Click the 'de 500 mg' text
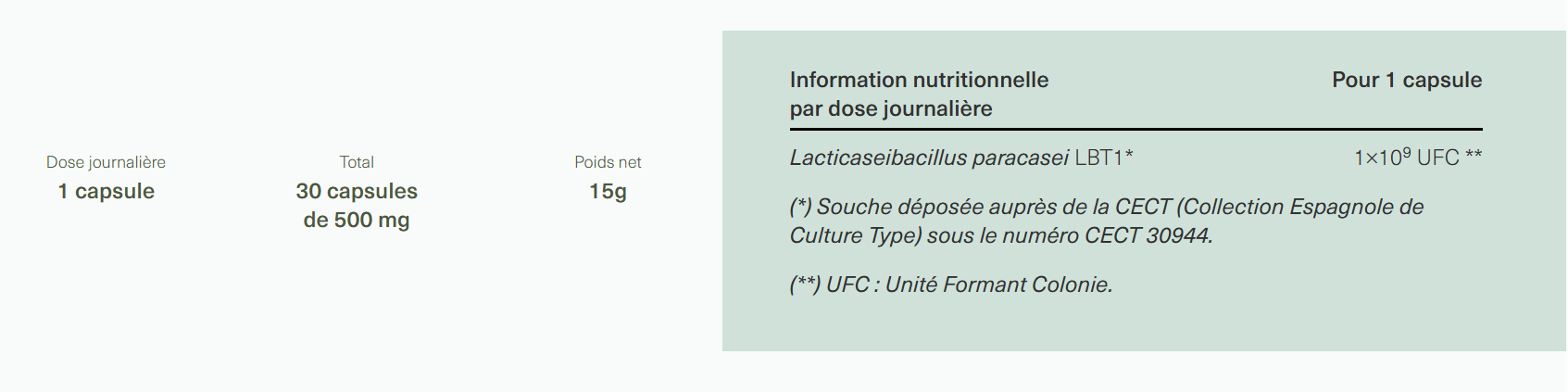The width and height of the screenshot is (1568, 392). pos(357,221)
